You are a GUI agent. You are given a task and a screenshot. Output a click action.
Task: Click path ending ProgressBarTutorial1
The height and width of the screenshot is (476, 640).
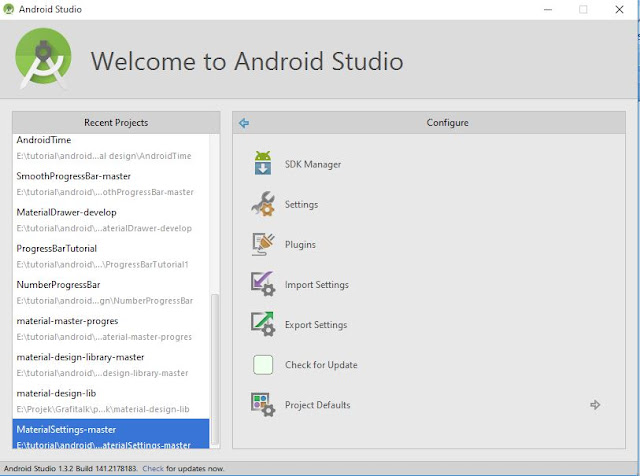point(102,265)
